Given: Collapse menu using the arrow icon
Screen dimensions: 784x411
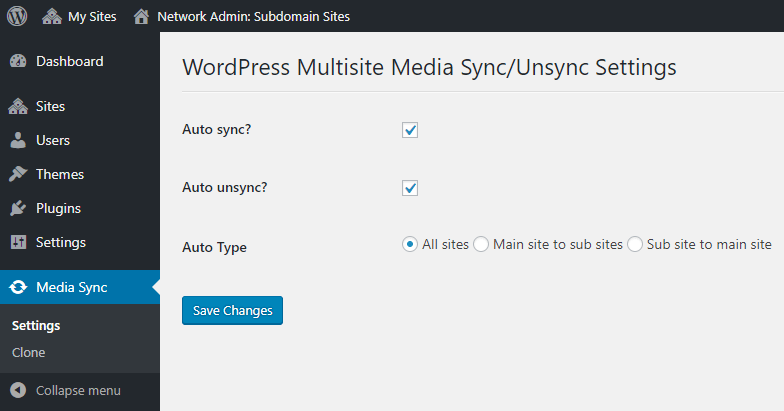Looking at the screenshot, I should tap(18, 390).
